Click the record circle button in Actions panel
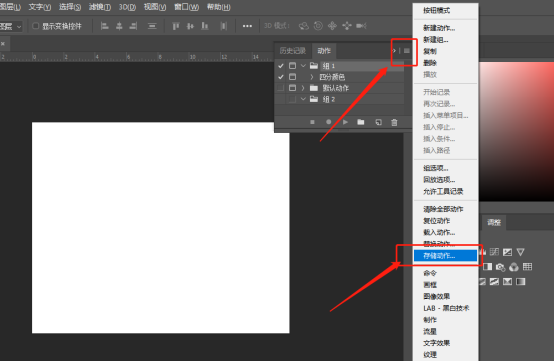This screenshot has height=361, width=554. (329, 122)
